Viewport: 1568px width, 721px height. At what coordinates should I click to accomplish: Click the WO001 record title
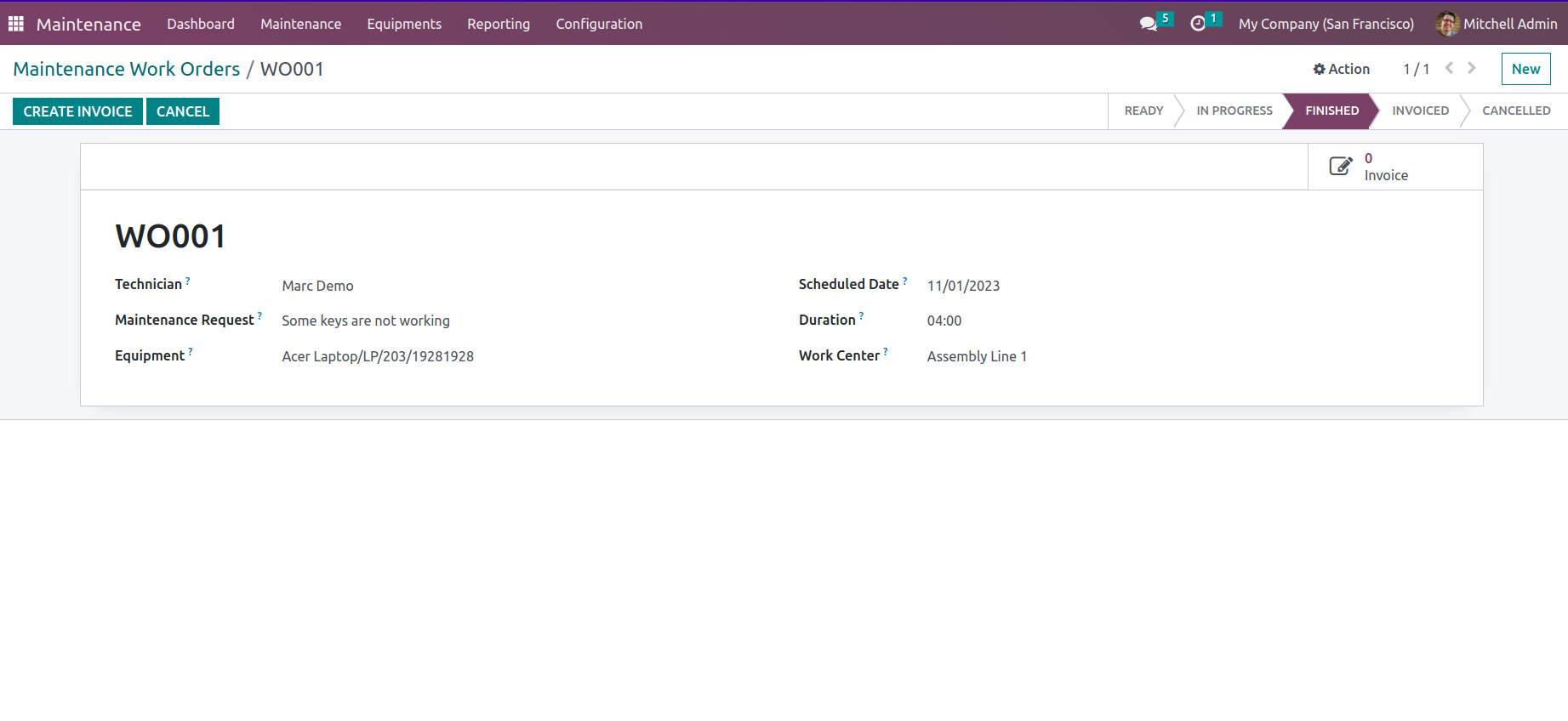pos(170,236)
